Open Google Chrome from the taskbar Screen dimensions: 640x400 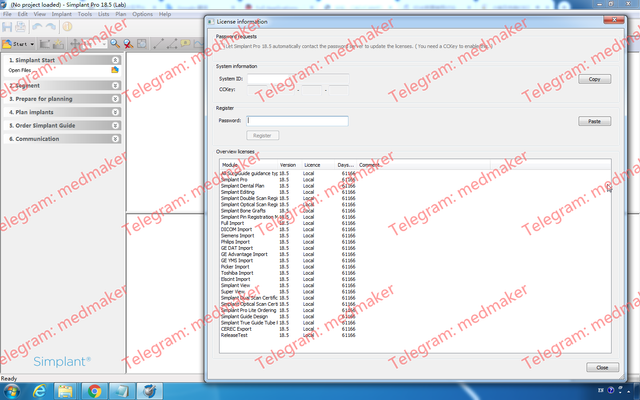pyautogui.click(x=94, y=391)
